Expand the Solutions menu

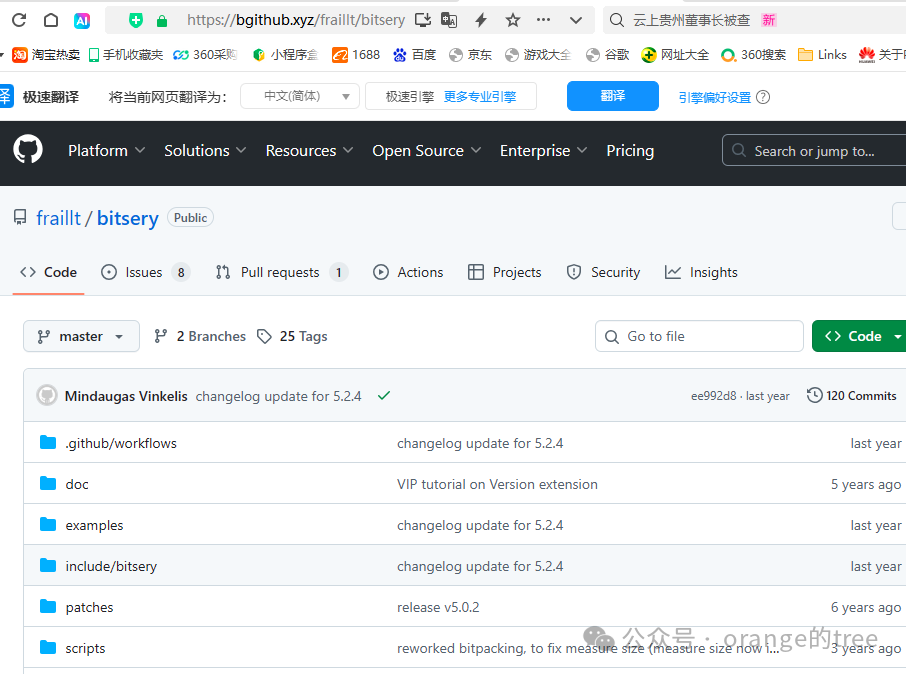(x=205, y=151)
